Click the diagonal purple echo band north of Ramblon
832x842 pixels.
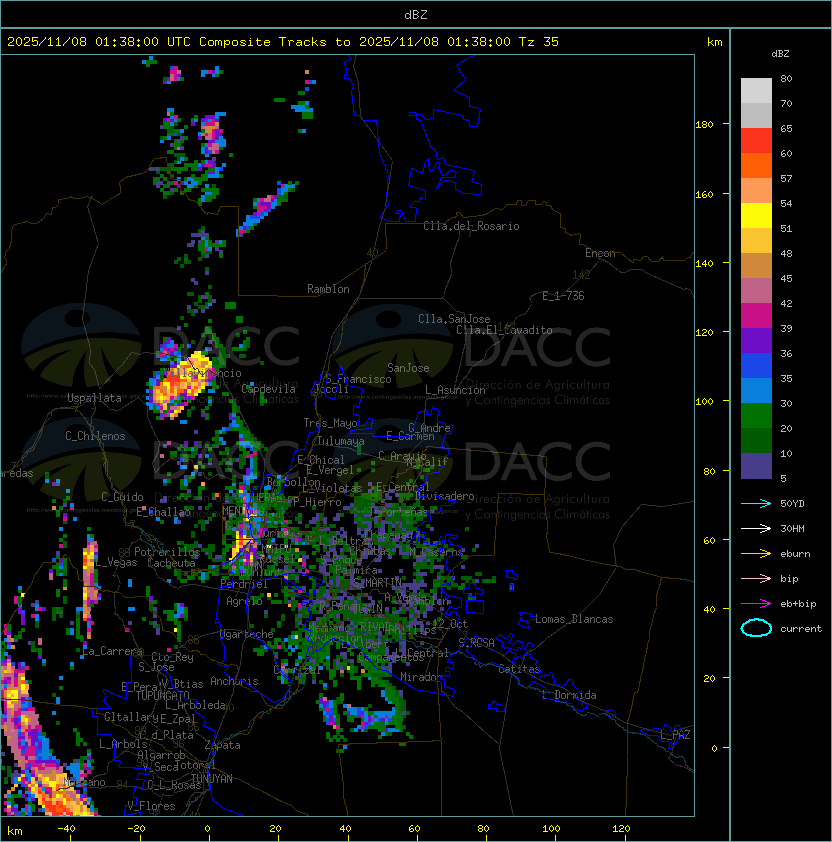(266, 208)
